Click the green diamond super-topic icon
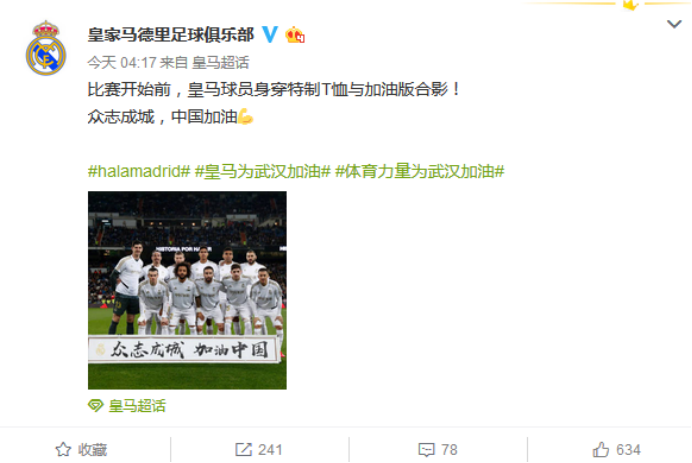 [x=95, y=405]
